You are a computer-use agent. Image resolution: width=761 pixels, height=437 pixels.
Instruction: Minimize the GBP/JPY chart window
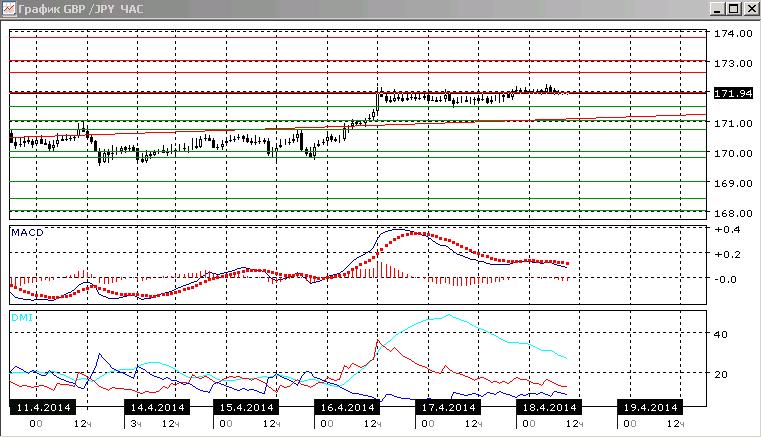[x=718, y=9]
